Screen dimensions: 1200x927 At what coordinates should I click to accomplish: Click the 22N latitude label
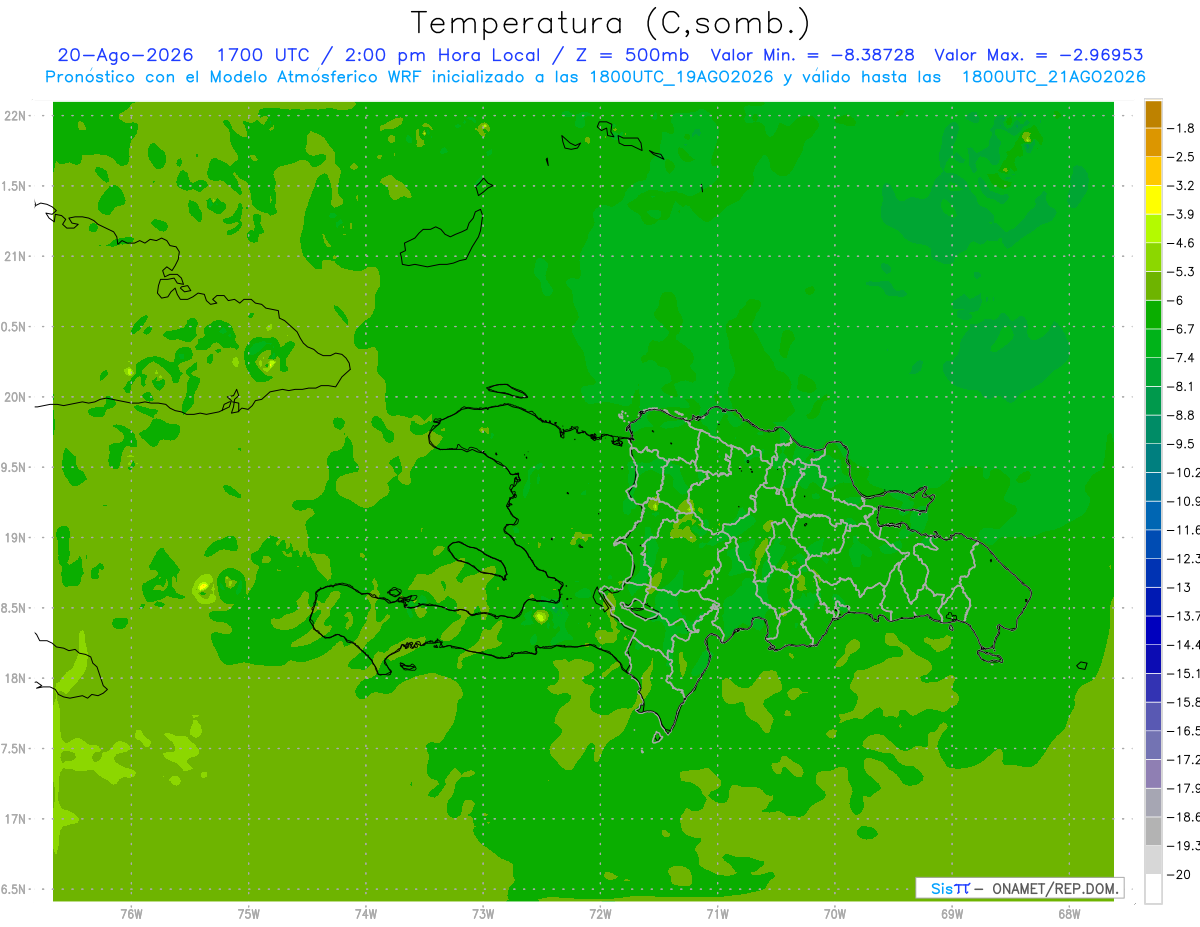coord(14,116)
